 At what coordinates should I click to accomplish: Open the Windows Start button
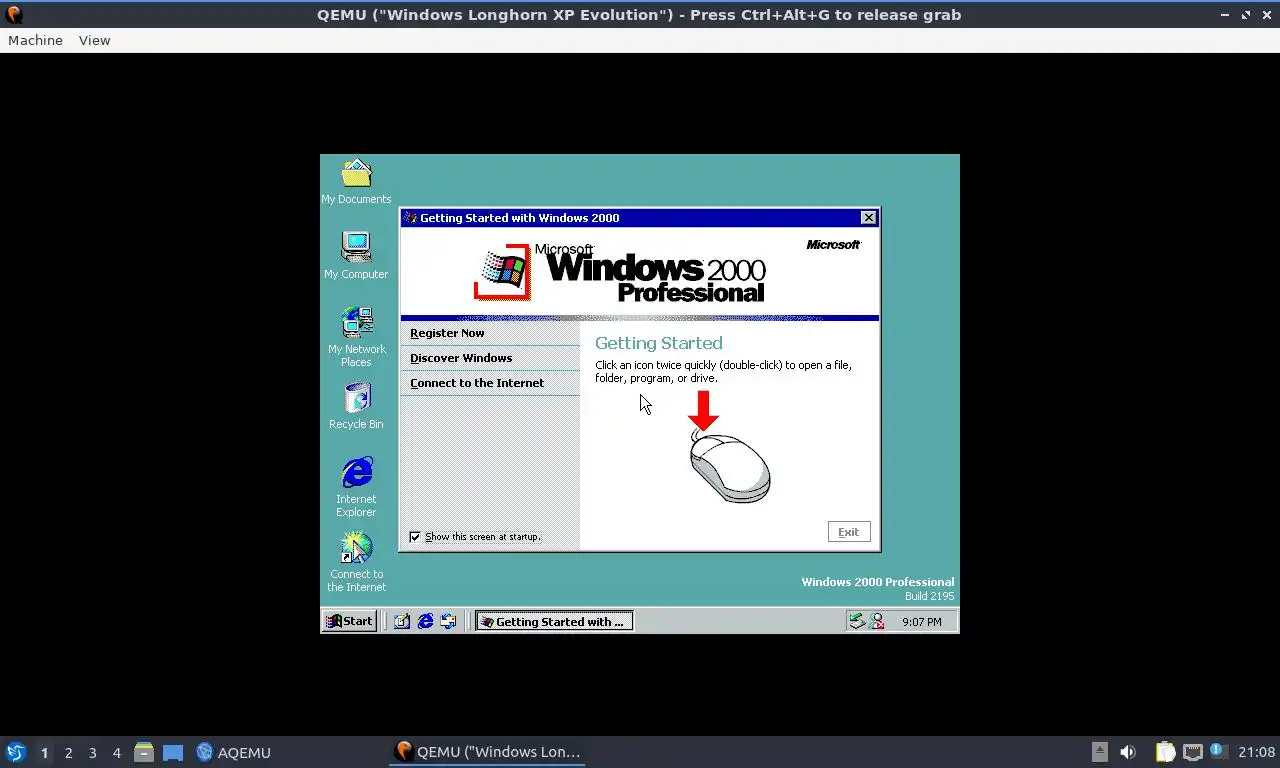coord(349,621)
